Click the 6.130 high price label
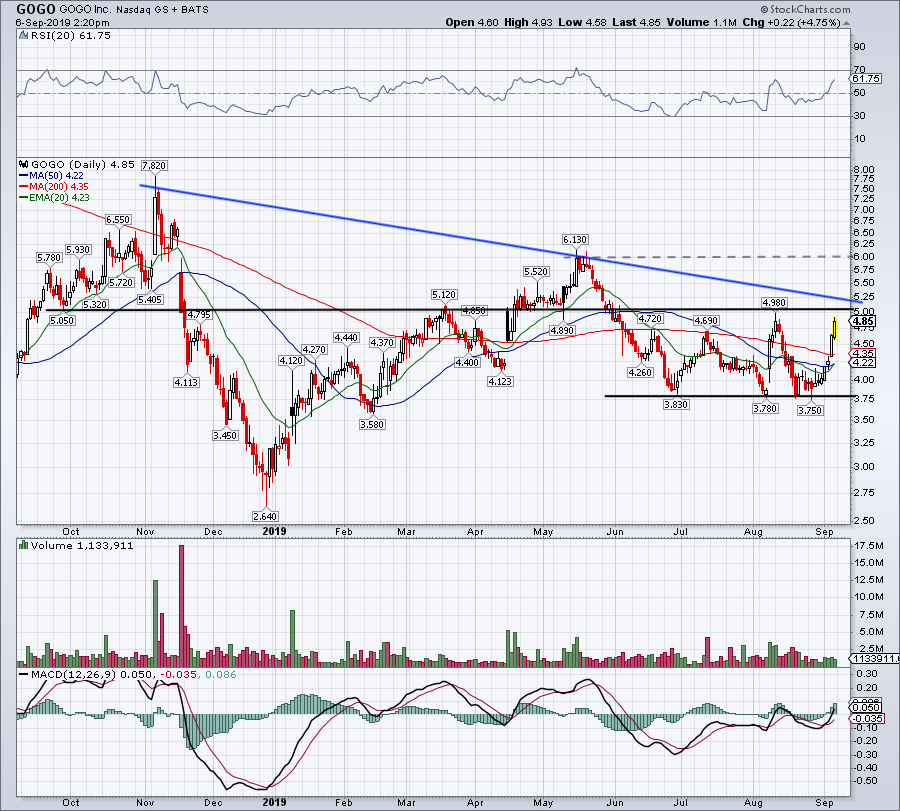This screenshot has height=811, width=900. coord(575,239)
